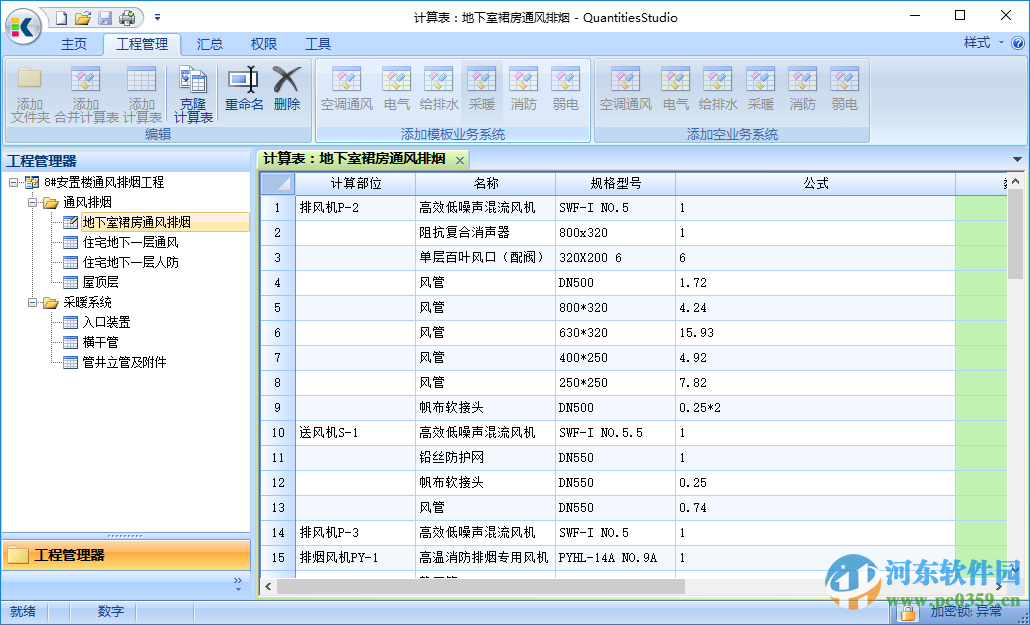This screenshot has width=1030, height=625.
Task: Click the Help question mark button
Action: point(1017,44)
